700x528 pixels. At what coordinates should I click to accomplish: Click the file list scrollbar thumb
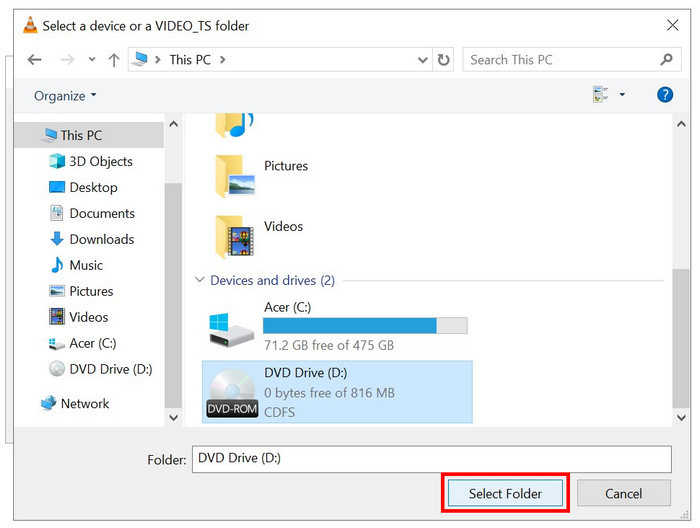681,338
